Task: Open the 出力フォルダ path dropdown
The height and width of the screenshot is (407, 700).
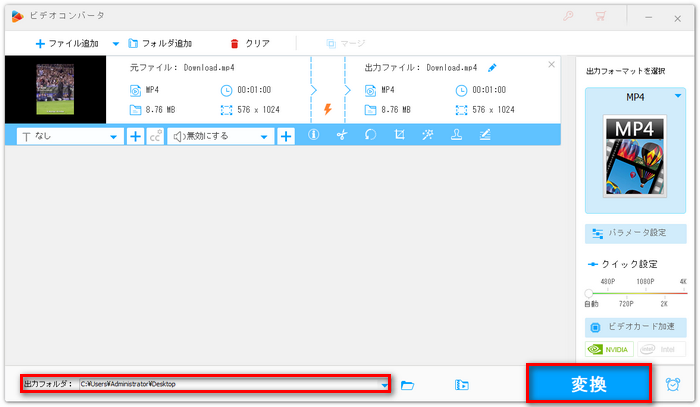Action: pos(385,384)
